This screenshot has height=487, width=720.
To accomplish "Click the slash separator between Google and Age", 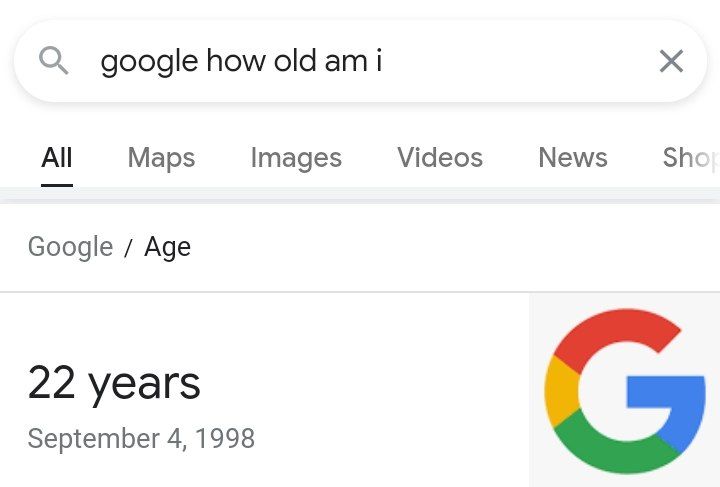I will [x=129, y=248].
